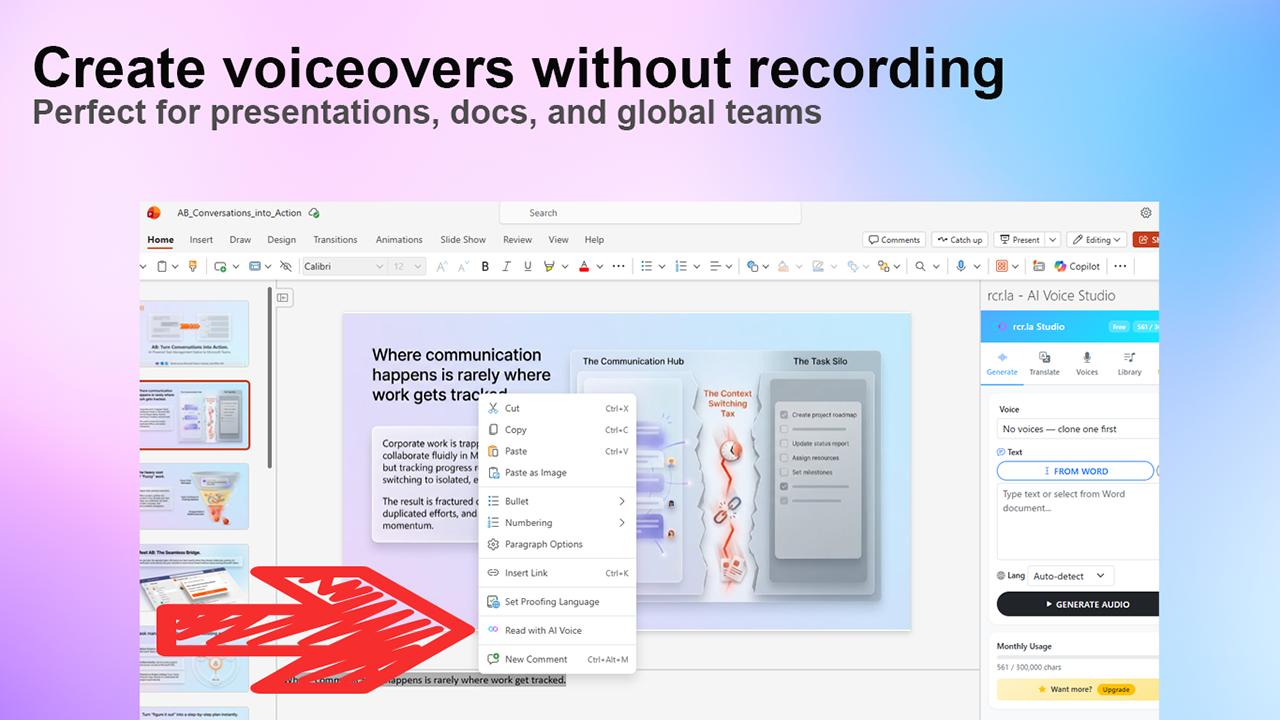
Task: Click the Dictate microphone icon
Action: click(961, 266)
